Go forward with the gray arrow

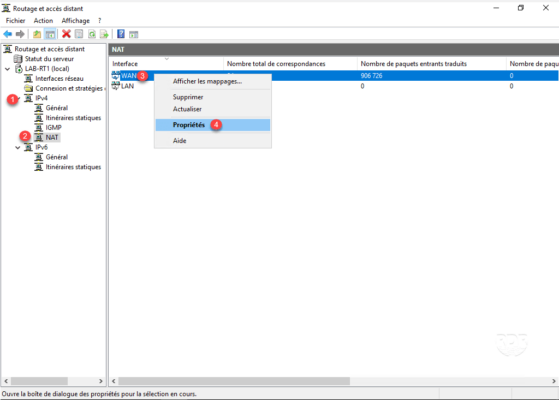(x=20, y=34)
